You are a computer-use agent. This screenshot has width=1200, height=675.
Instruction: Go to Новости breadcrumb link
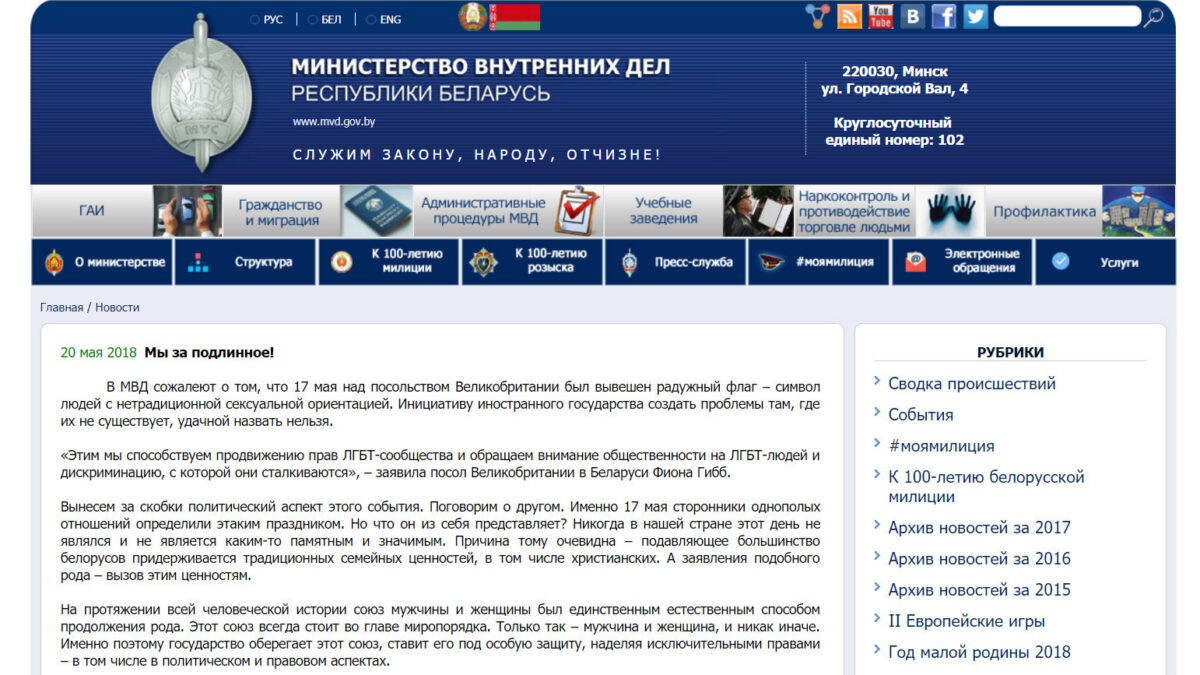pyautogui.click(x=117, y=307)
